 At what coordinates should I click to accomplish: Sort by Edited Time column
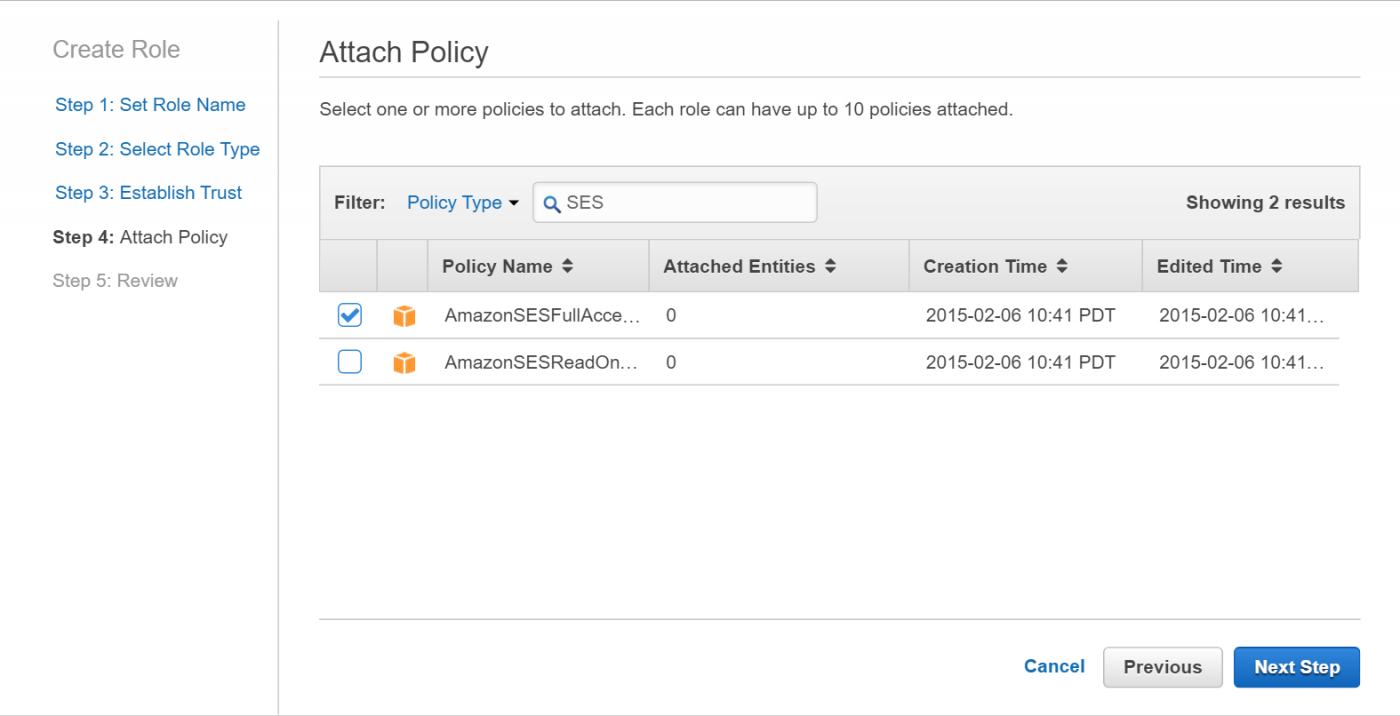[1219, 266]
